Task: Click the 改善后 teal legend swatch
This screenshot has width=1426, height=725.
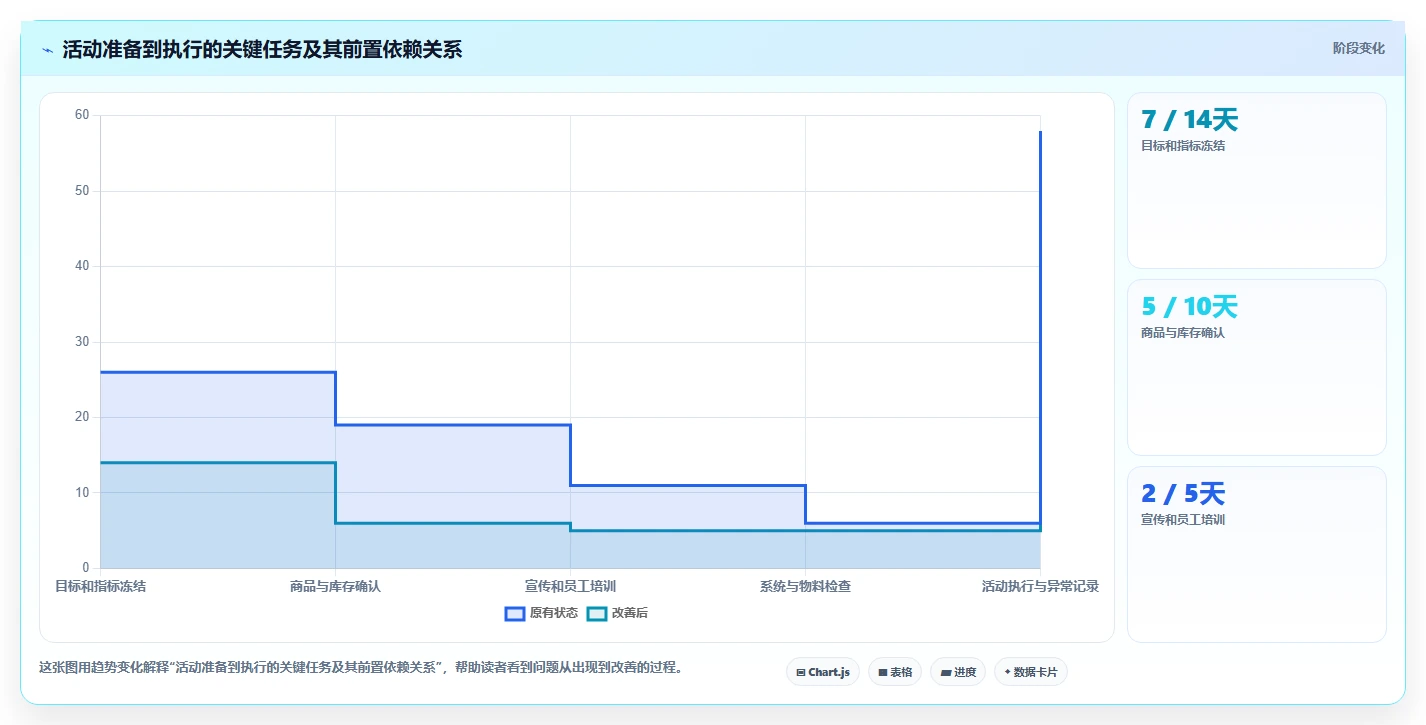Action: 597,613
